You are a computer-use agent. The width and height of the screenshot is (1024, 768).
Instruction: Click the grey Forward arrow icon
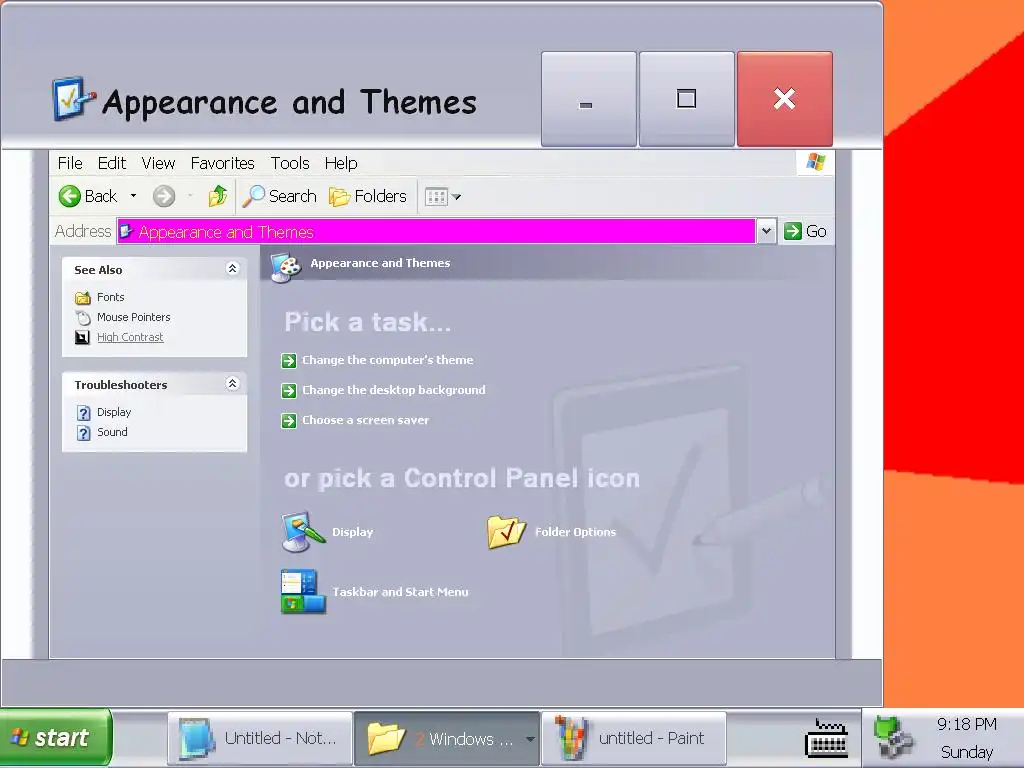[164, 196]
